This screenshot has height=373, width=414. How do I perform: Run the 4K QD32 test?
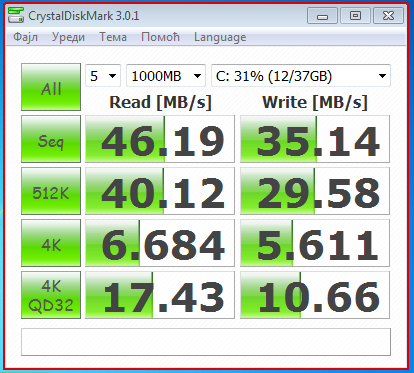51,295
